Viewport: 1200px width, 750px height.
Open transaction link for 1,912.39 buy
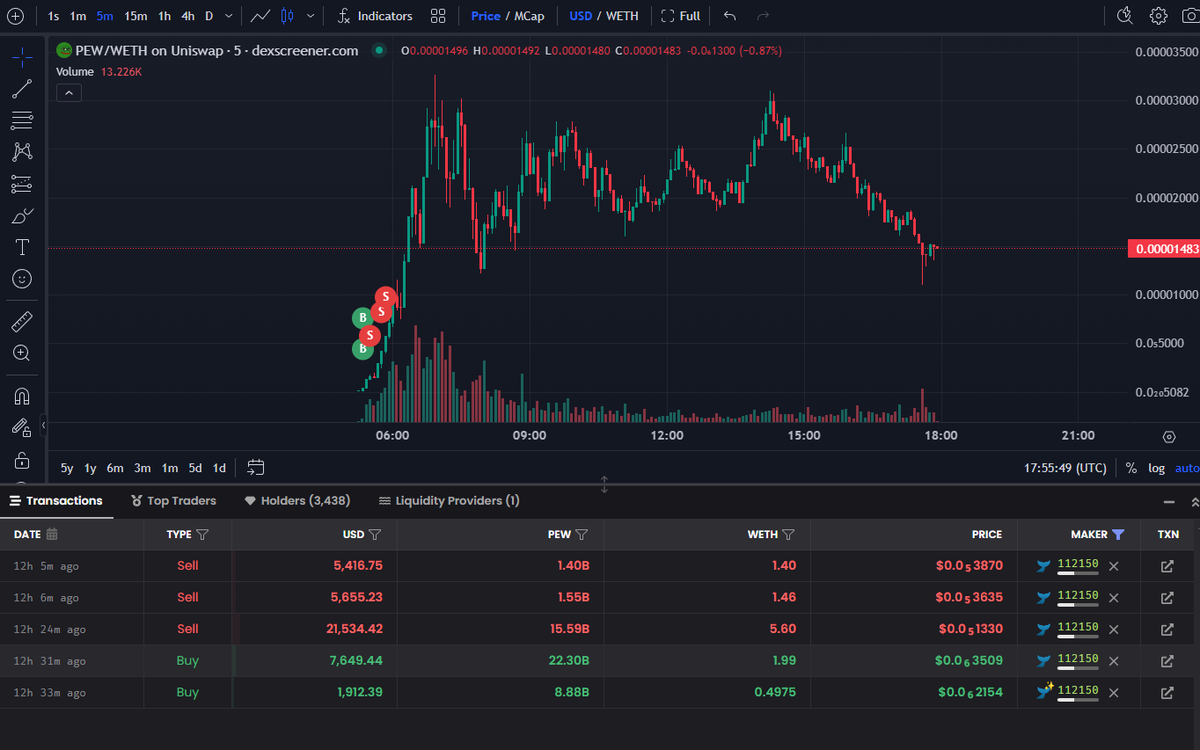click(1167, 692)
